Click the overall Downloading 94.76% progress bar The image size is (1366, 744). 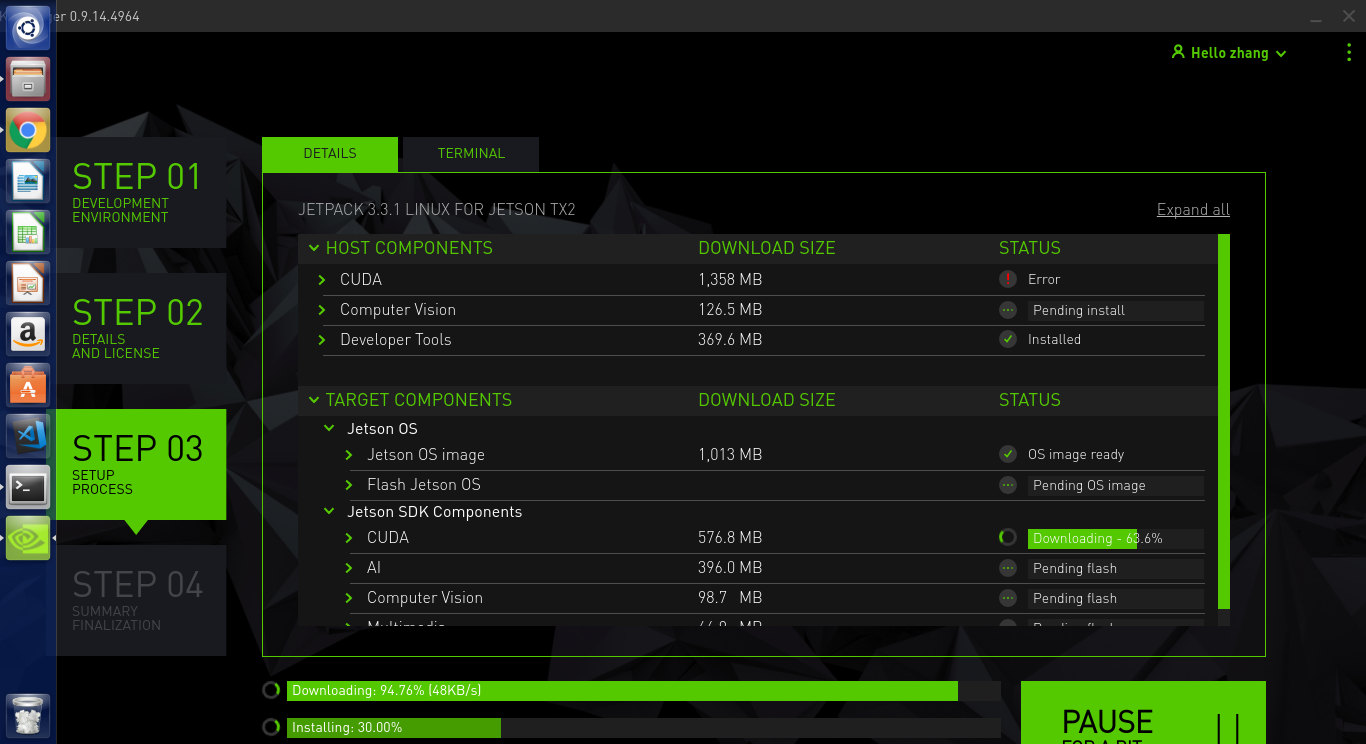(644, 691)
